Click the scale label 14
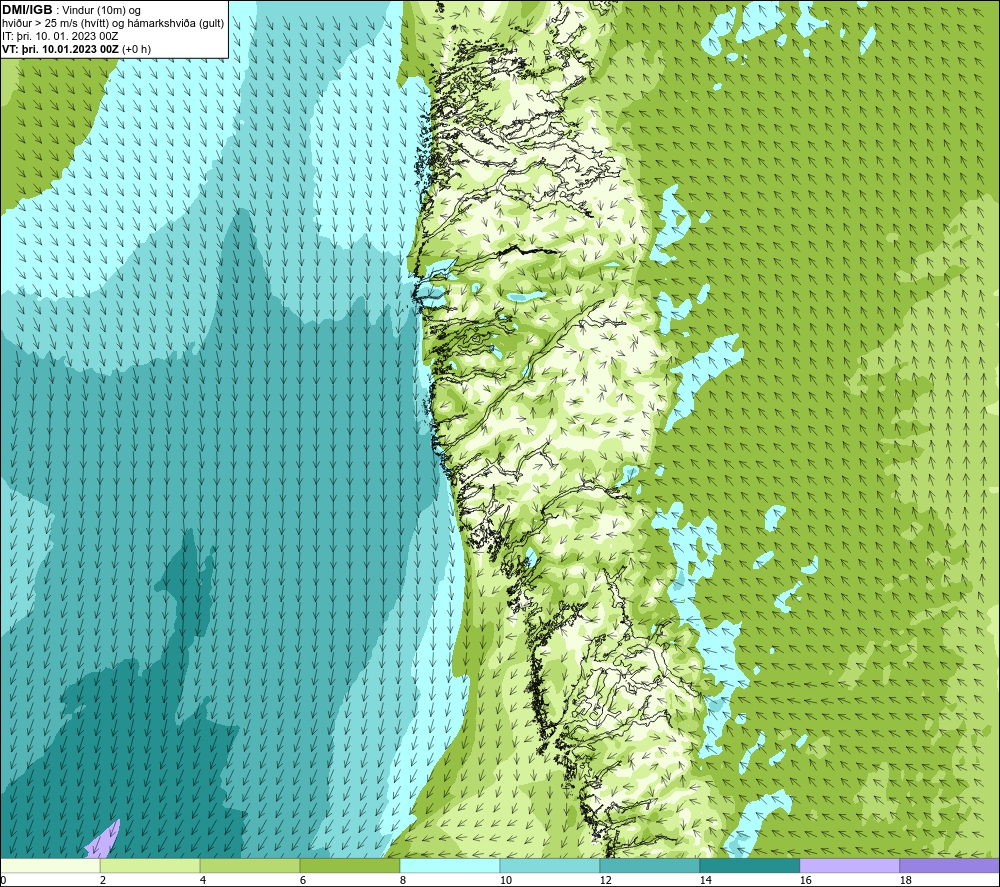Viewport: 1000px width, 887px height. pos(705,880)
